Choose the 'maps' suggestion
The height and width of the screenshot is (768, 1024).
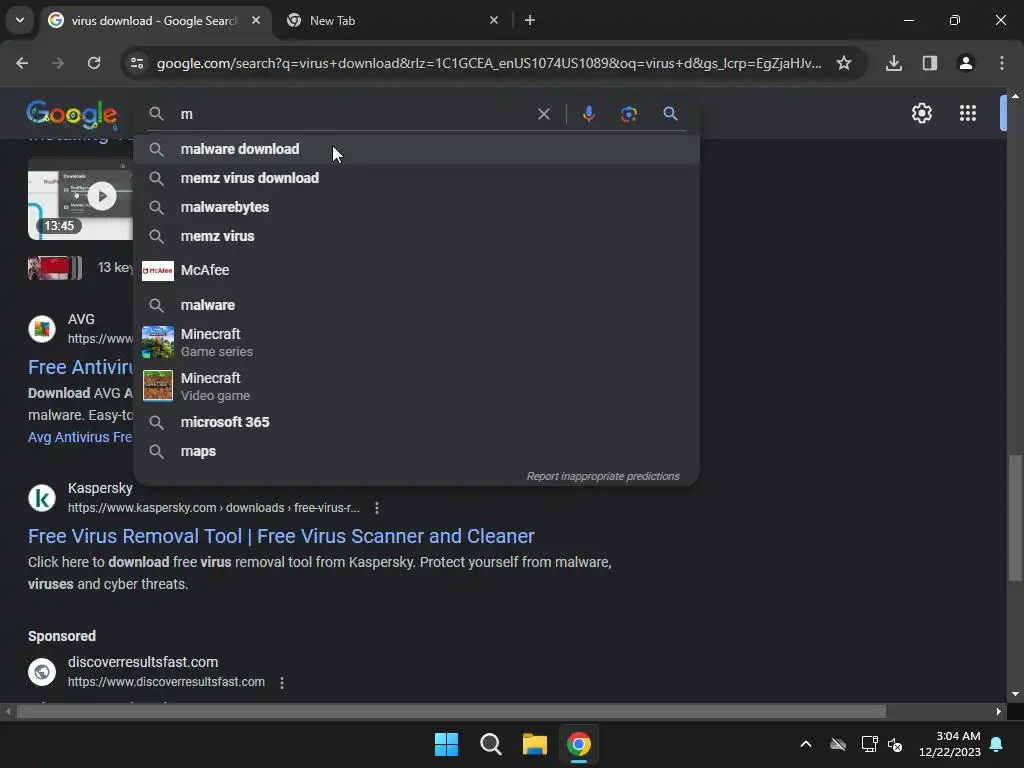pyautogui.click(x=417, y=451)
